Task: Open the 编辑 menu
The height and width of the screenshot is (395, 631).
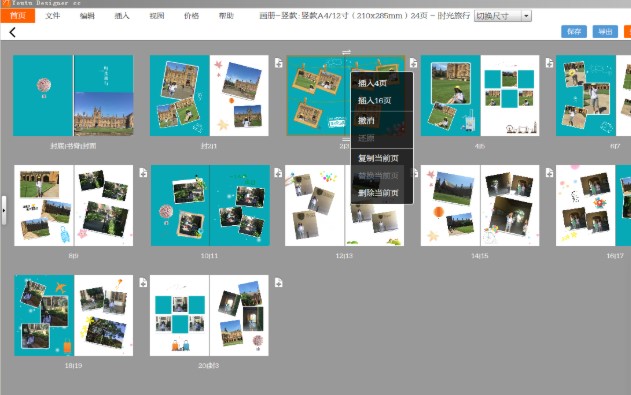Action: pyautogui.click(x=87, y=16)
